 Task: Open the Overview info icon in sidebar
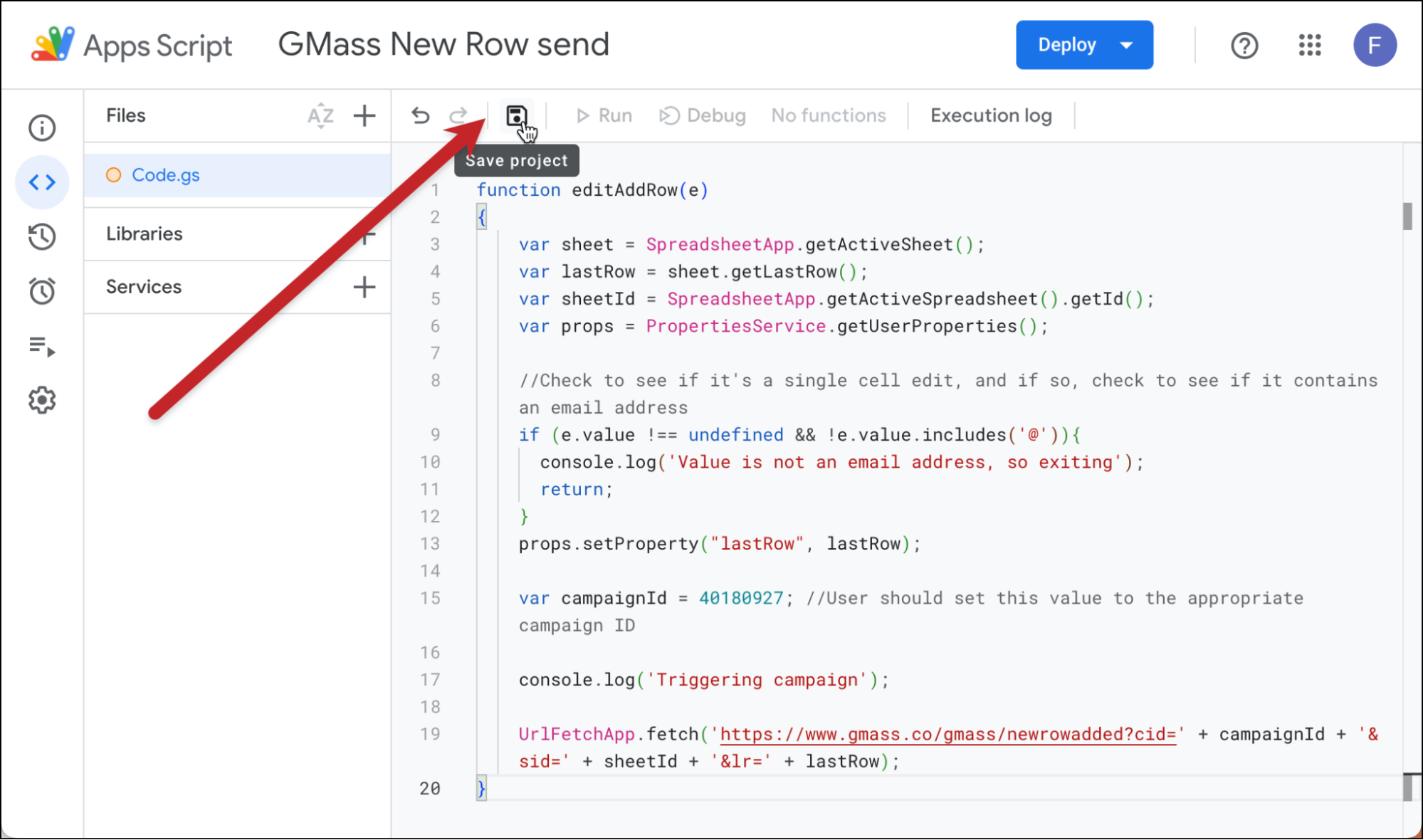pyautogui.click(x=42, y=128)
